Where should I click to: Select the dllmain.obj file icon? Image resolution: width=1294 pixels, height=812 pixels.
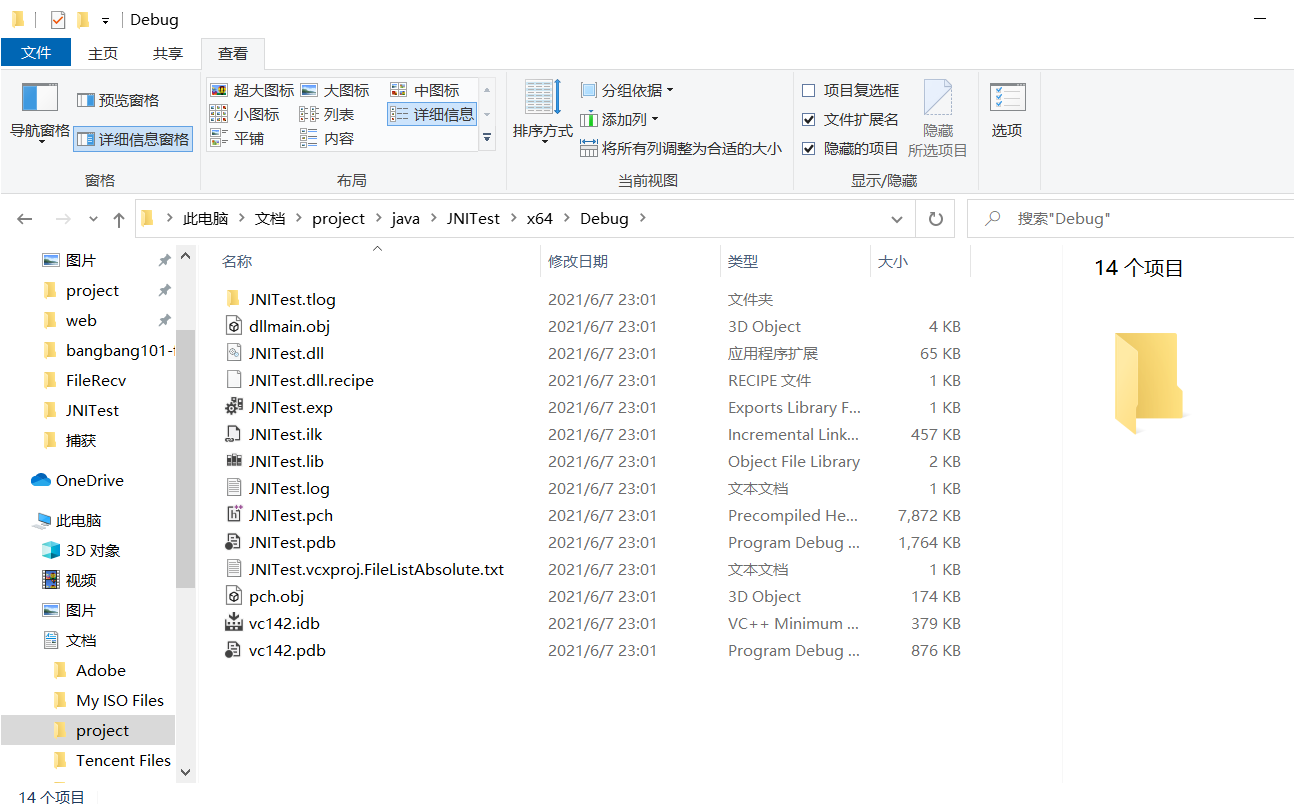(x=233, y=326)
